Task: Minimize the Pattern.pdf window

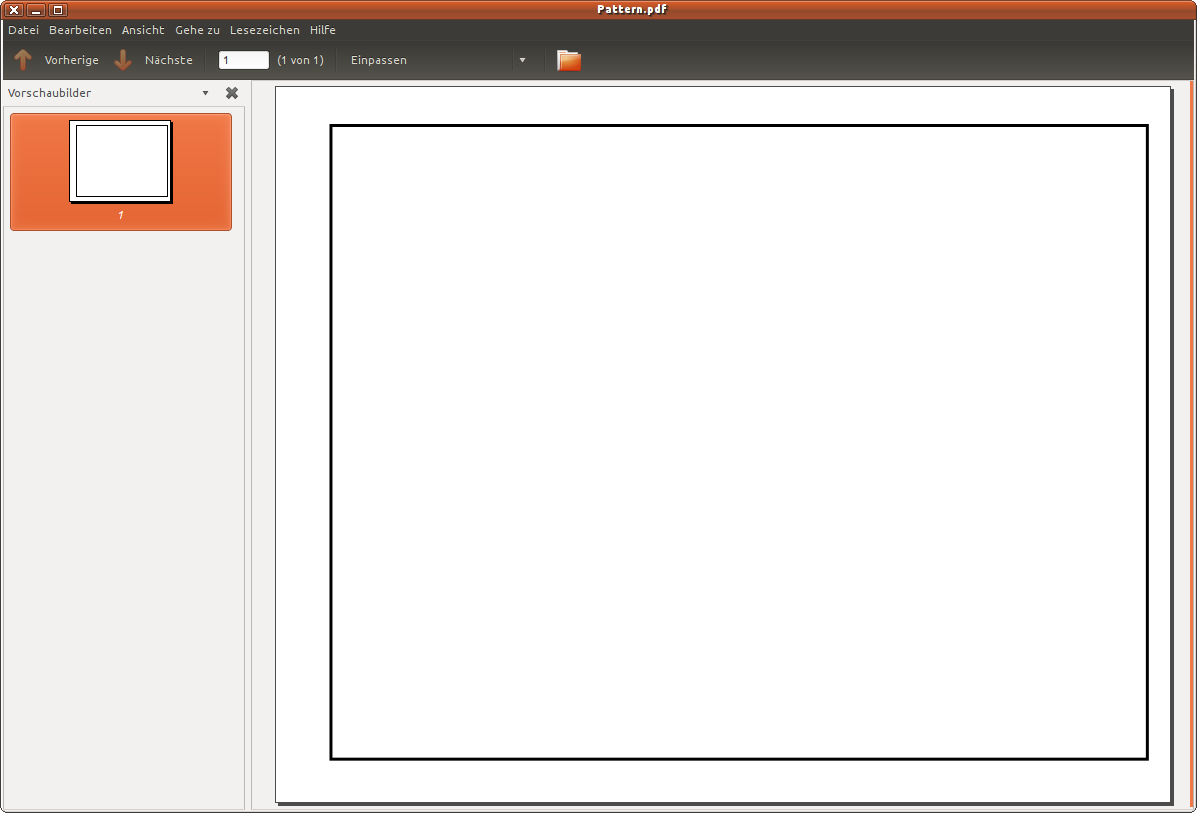Action: pos(36,10)
